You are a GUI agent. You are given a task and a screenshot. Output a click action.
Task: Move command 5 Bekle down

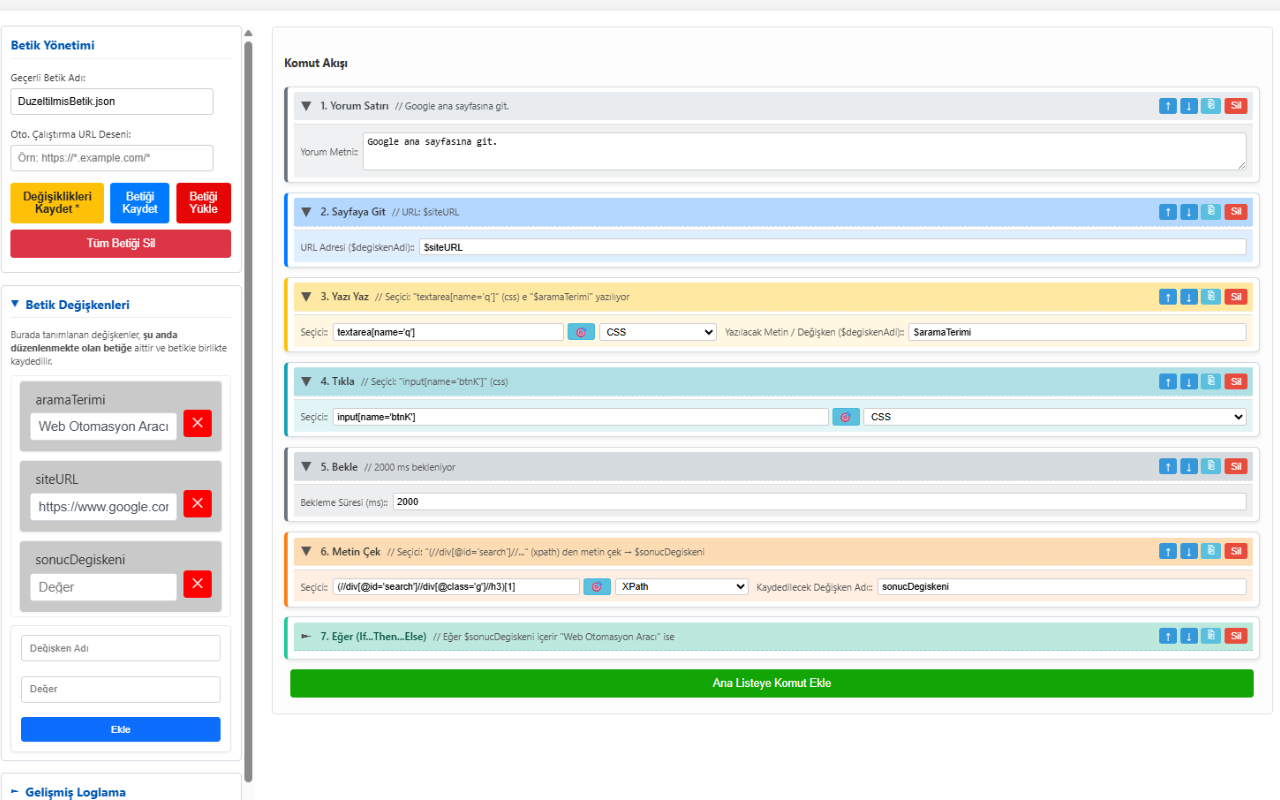tap(1189, 467)
